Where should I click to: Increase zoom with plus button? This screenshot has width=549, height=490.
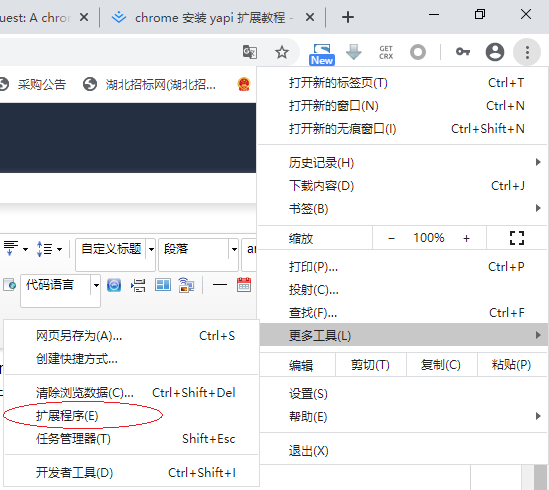pos(466,238)
